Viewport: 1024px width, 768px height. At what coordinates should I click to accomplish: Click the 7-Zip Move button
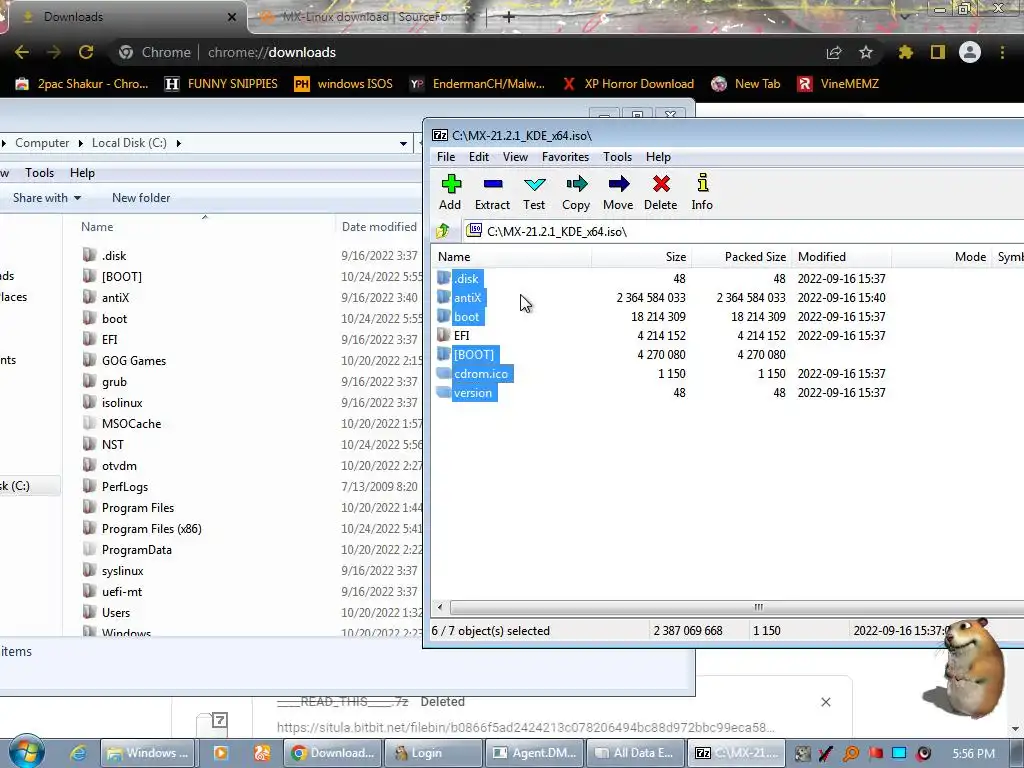tap(618, 193)
